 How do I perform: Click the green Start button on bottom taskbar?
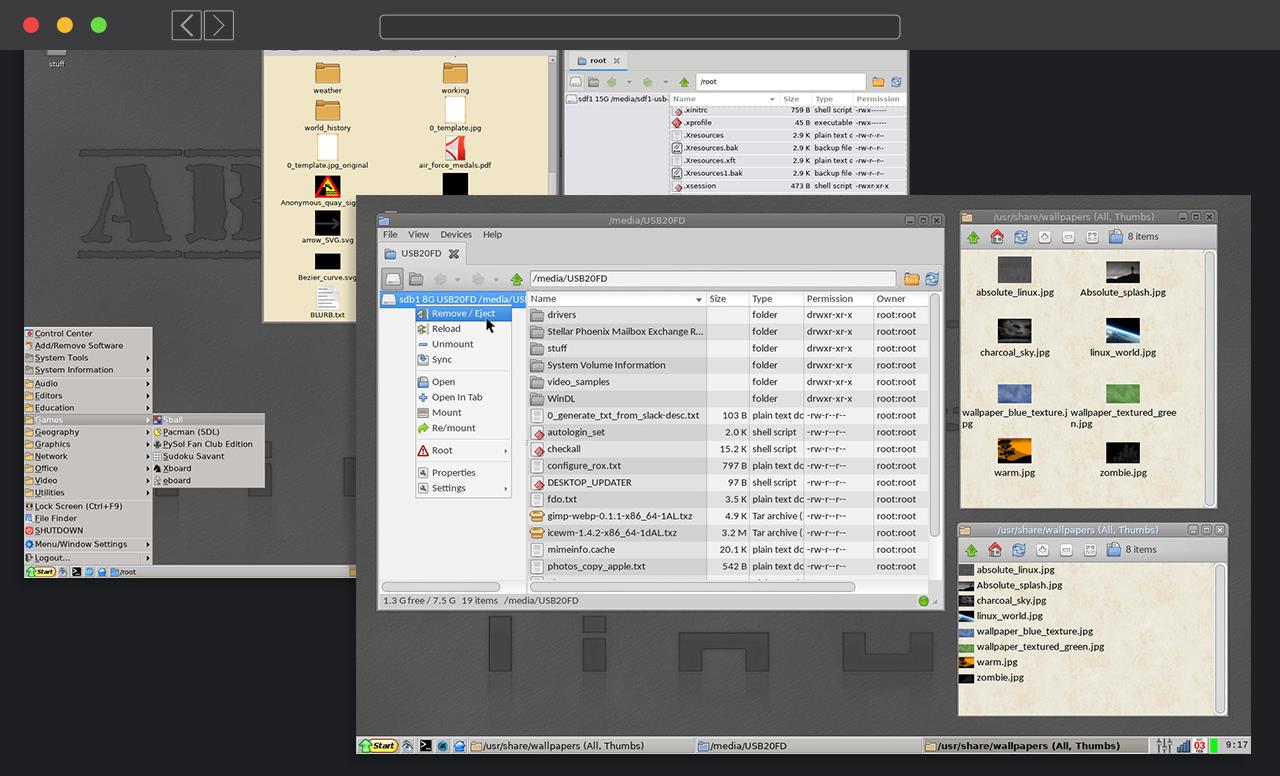379,745
